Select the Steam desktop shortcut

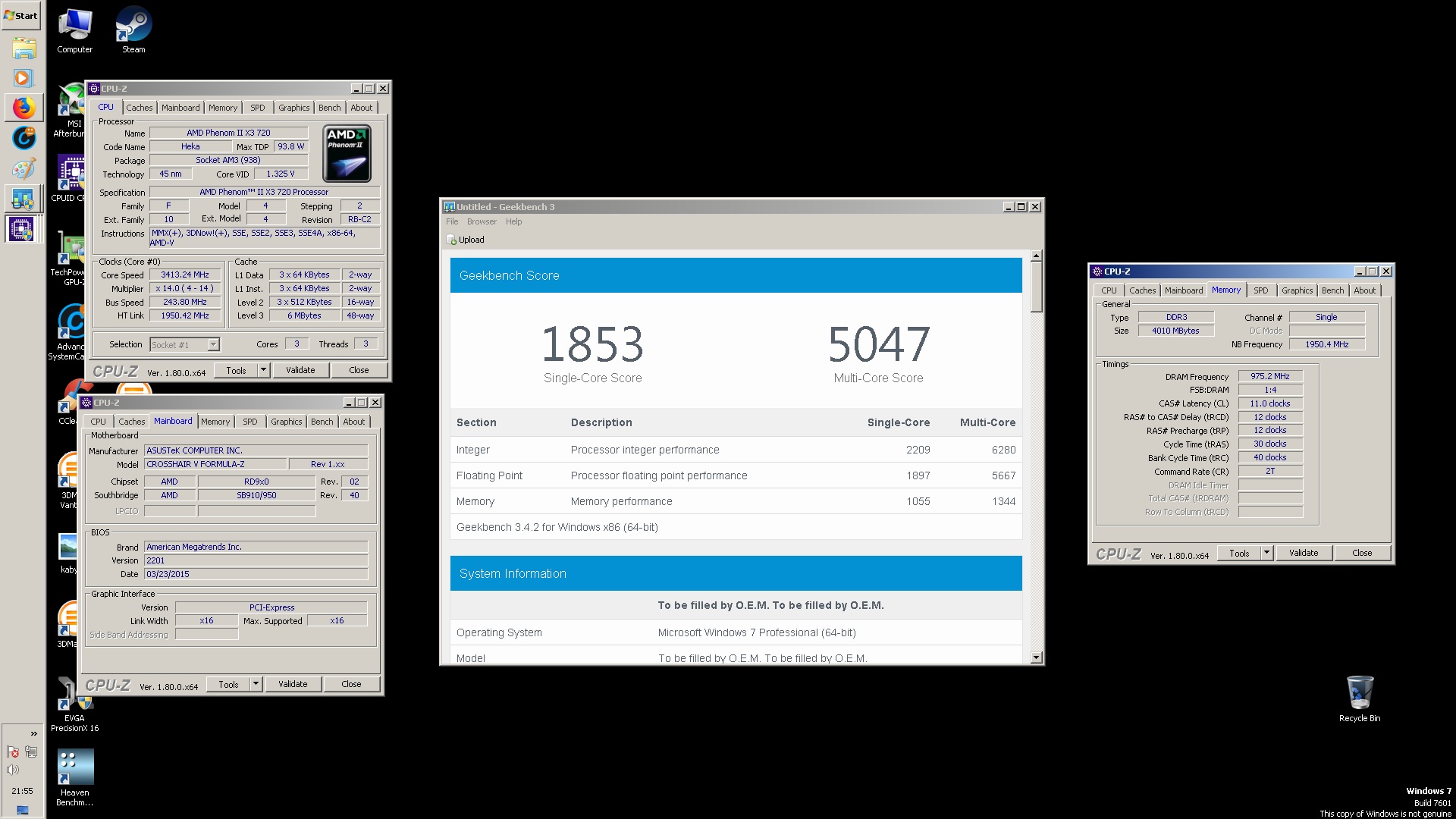pos(133,30)
